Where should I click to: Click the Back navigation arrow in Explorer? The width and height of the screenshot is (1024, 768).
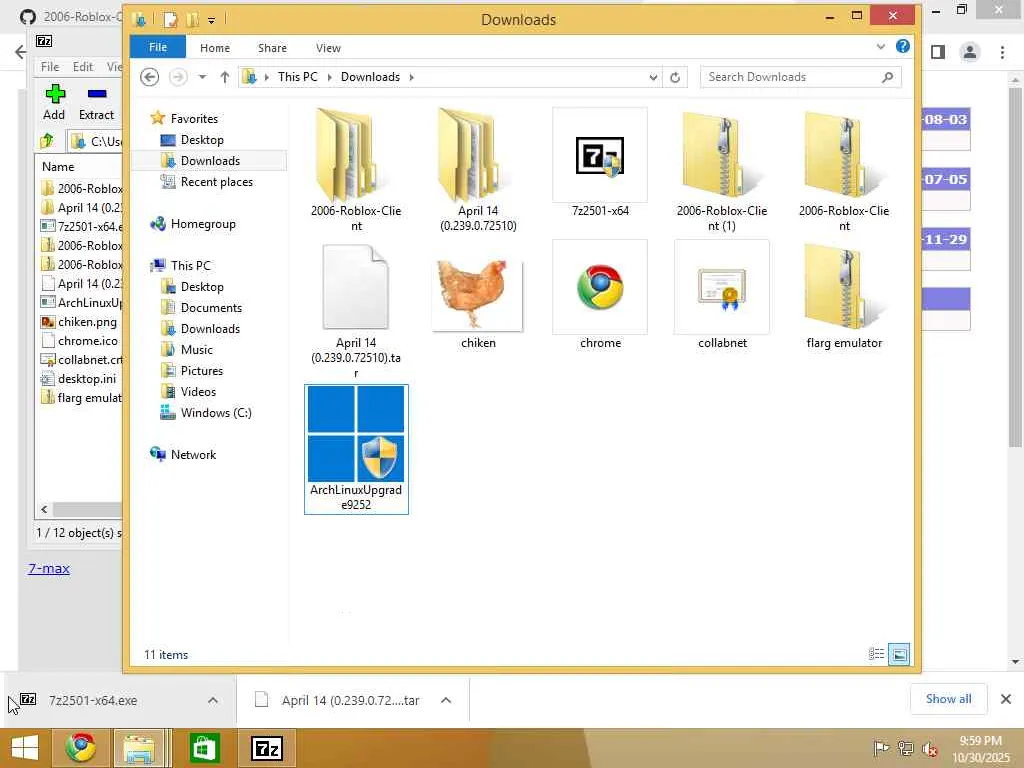click(x=150, y=77)
